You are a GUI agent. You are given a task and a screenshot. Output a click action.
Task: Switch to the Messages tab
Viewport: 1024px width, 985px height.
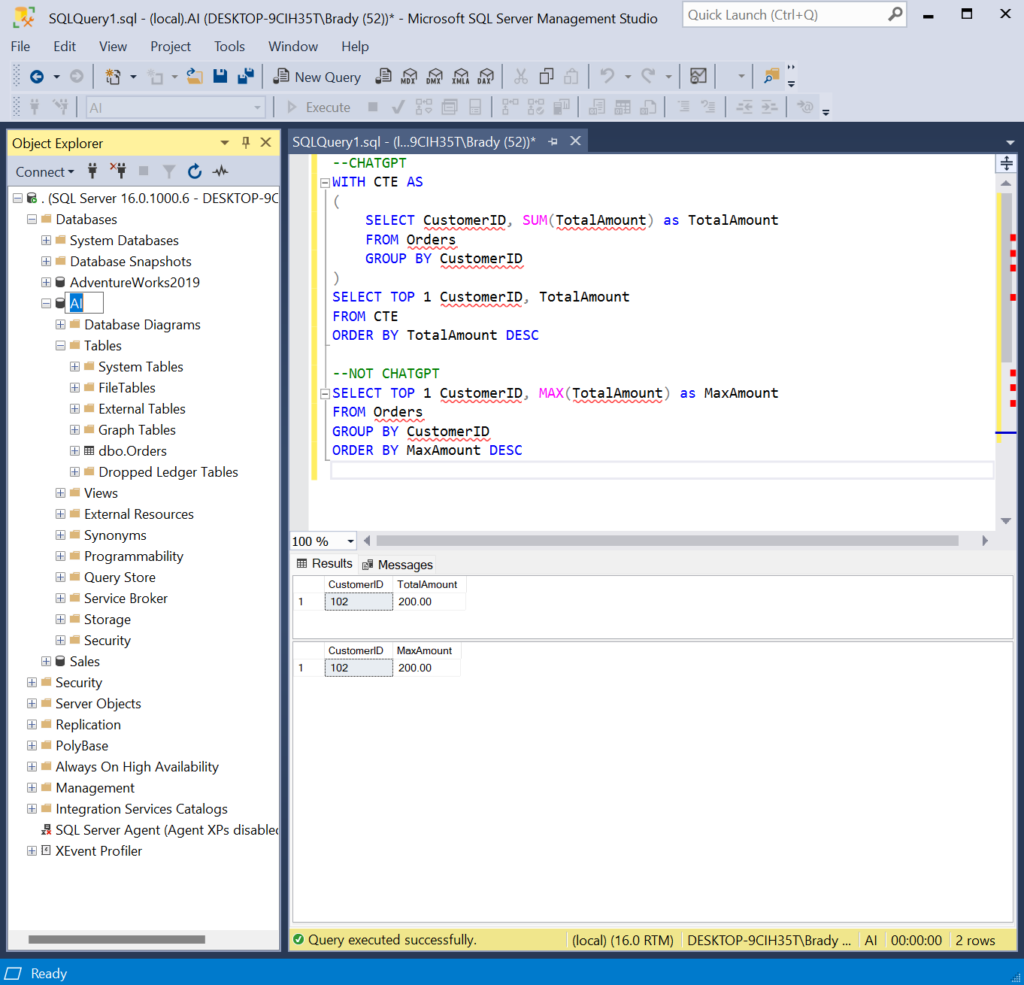click(398, 564)
